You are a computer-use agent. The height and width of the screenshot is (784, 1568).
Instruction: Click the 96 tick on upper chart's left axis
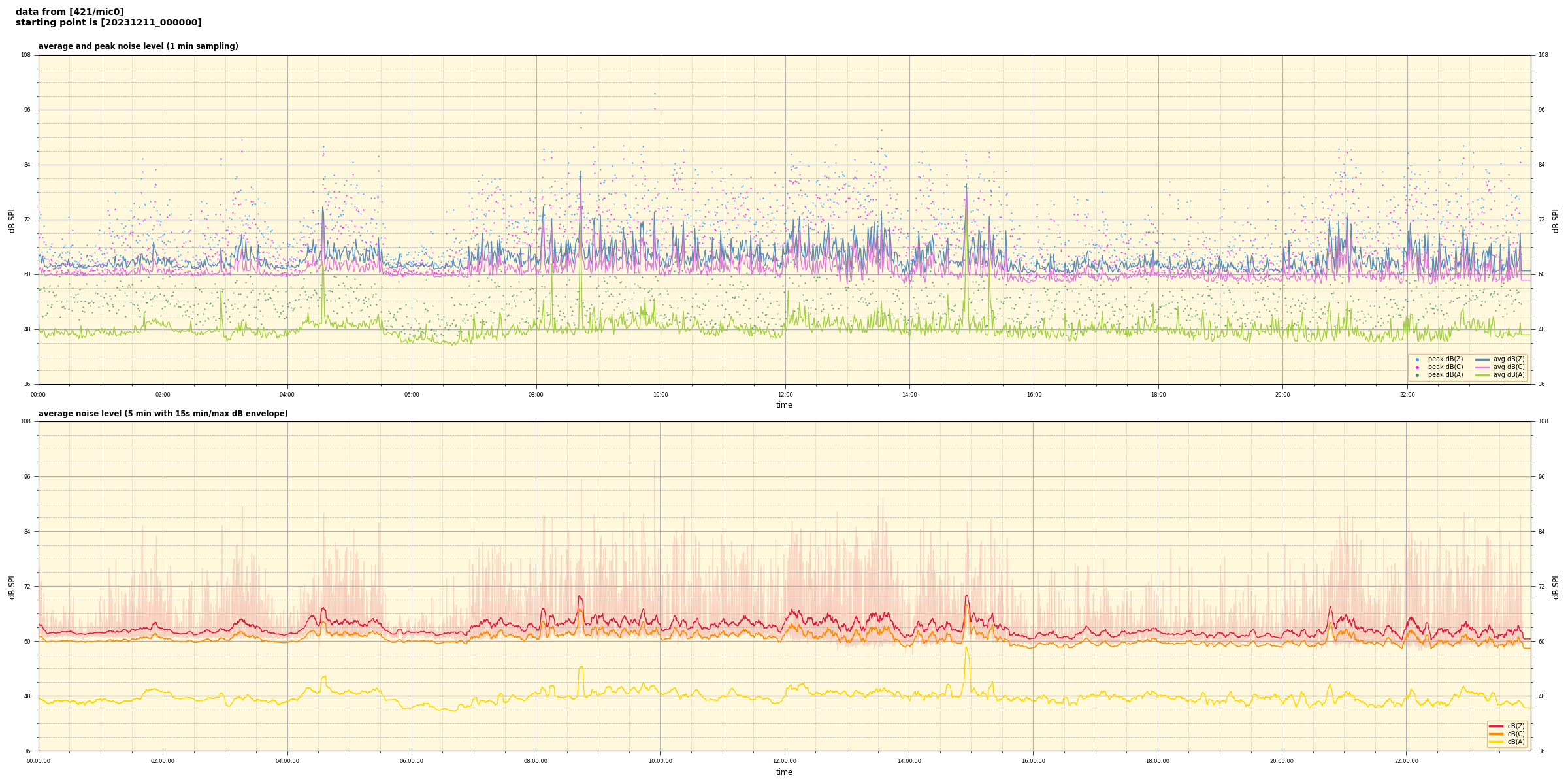pos(27,110)
